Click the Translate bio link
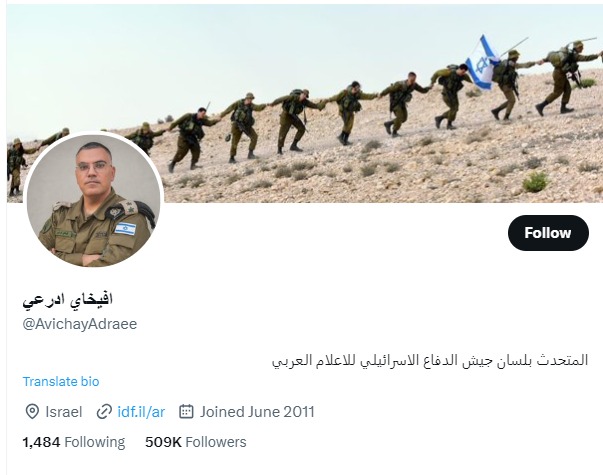Image resolution: width=603 pixels, height=475 pixels. click(x=61, y=381)
